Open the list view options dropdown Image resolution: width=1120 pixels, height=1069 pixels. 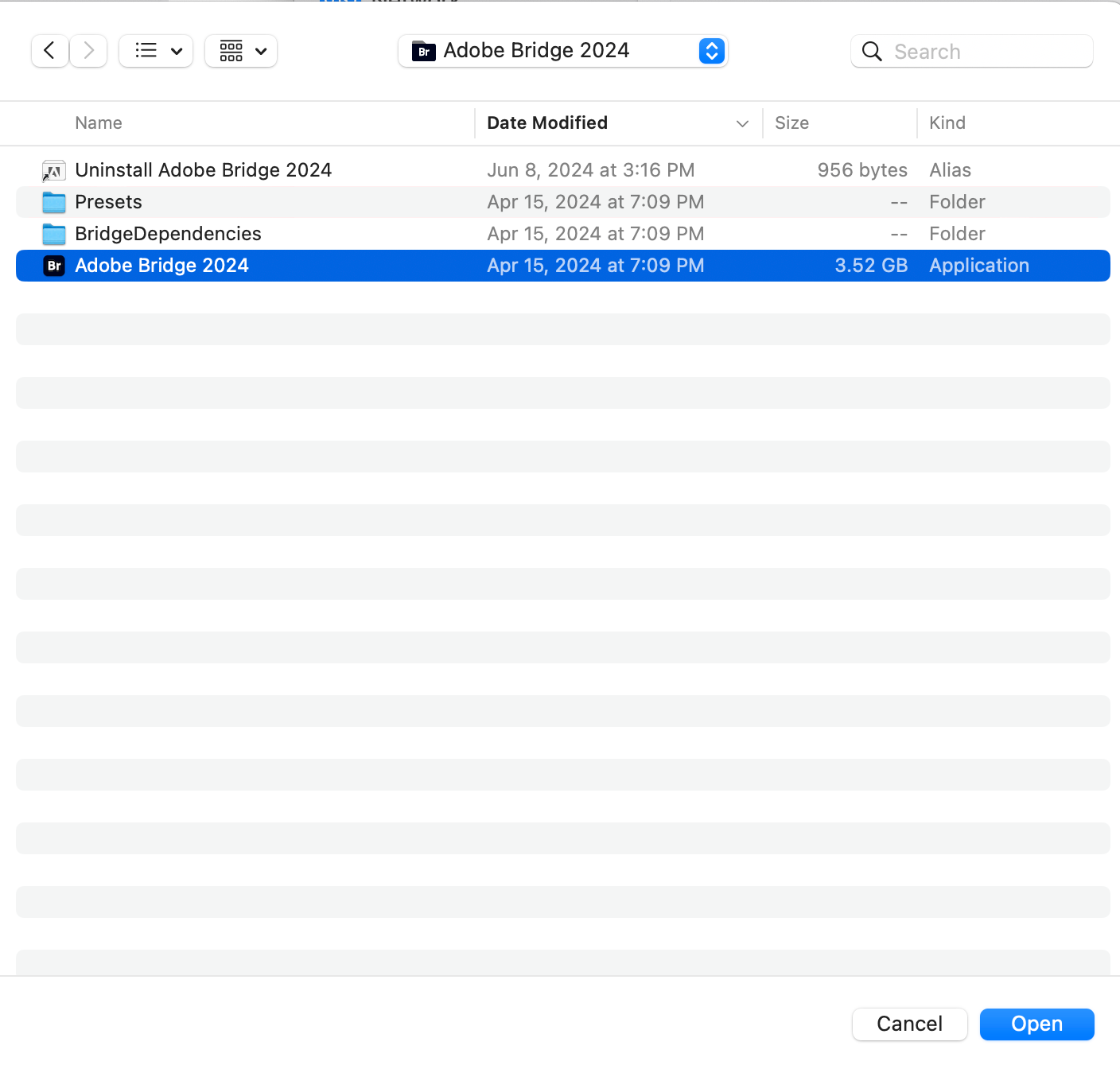click(177, 52)
